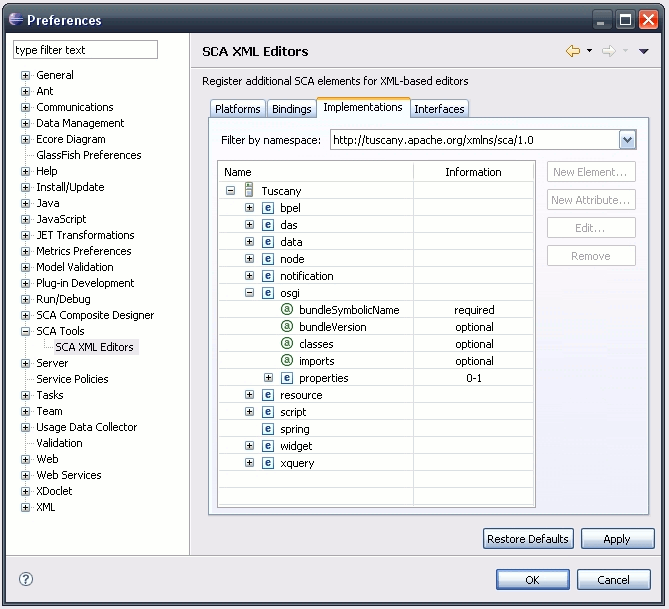The height and width of the screenshot is (609, 669).
Task: Select the Implementations tab
Action: 363,107
